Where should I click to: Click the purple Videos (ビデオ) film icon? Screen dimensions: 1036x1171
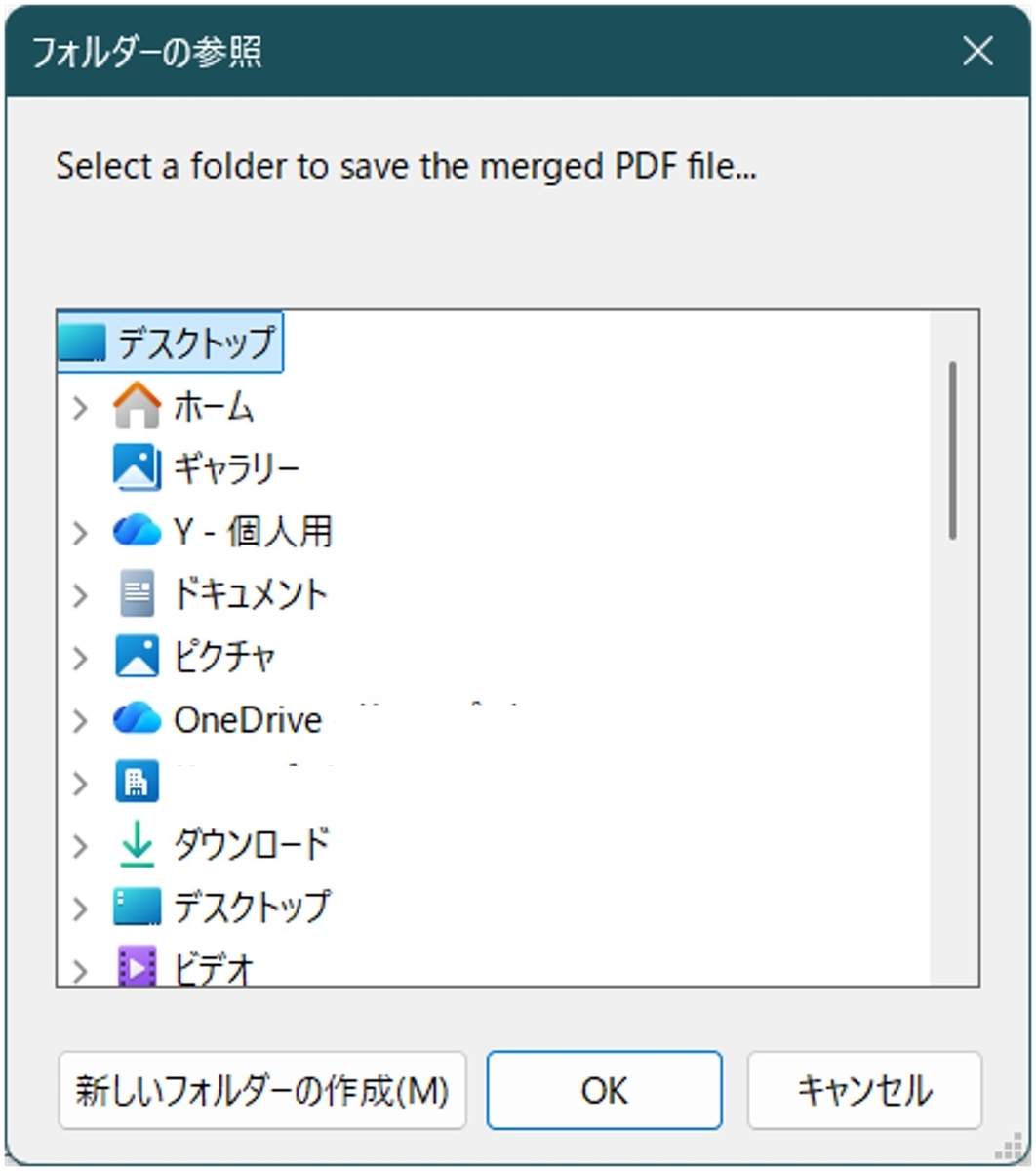137,966
